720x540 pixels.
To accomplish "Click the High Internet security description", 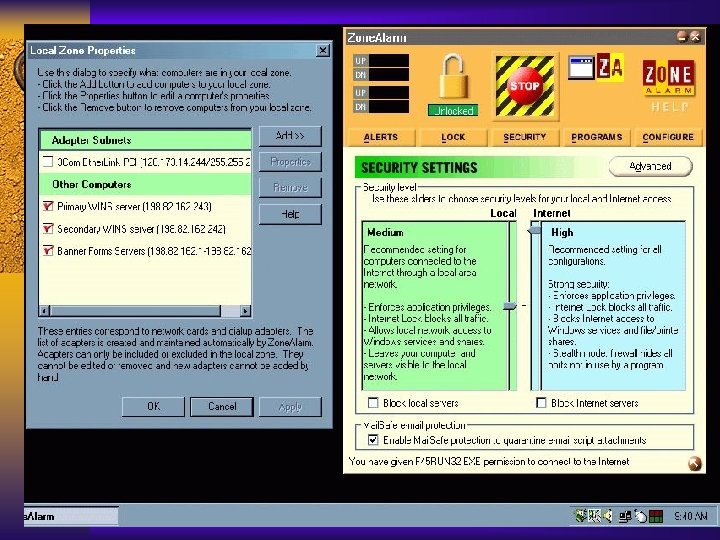I will tap(613, 306).
